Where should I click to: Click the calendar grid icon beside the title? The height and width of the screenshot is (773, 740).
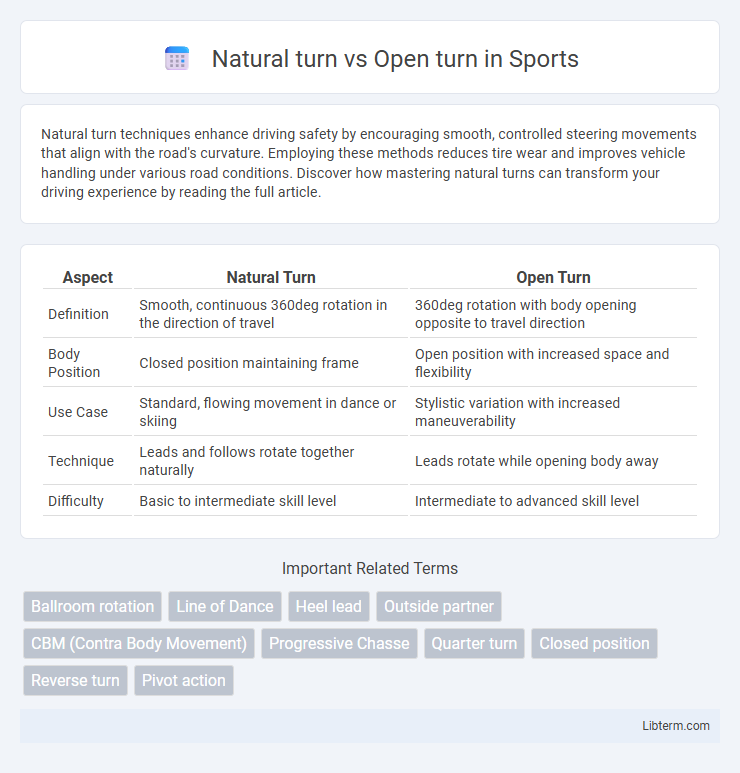tap(176, 59)
